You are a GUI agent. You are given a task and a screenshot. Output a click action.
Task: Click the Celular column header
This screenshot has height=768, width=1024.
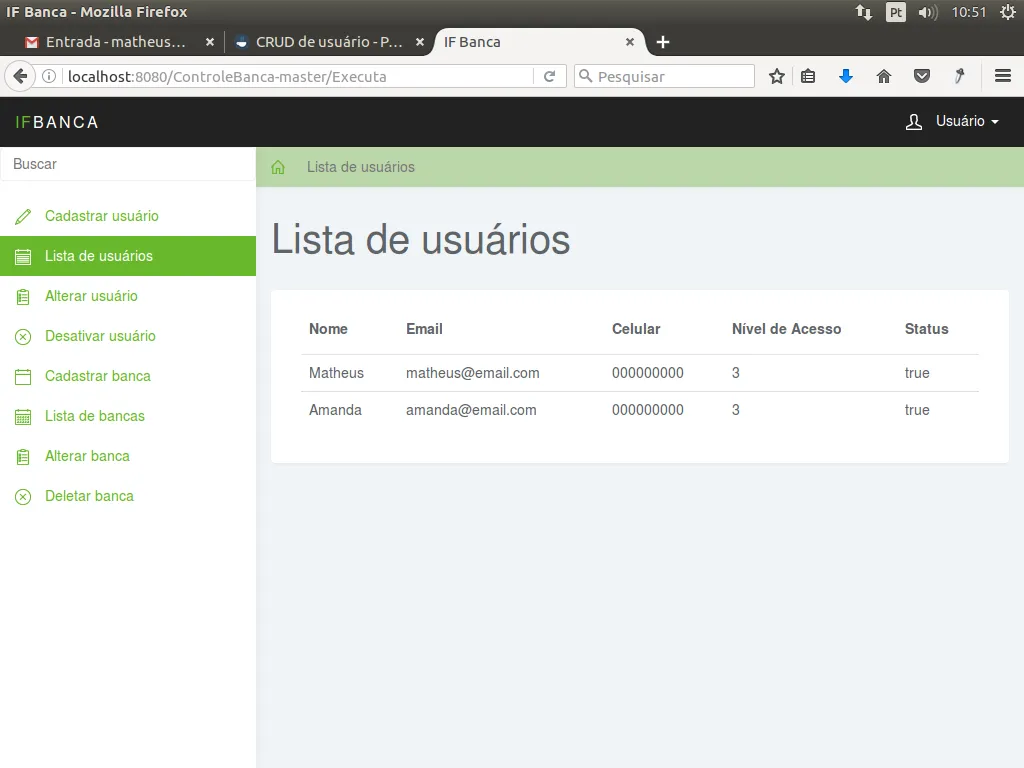636,329
